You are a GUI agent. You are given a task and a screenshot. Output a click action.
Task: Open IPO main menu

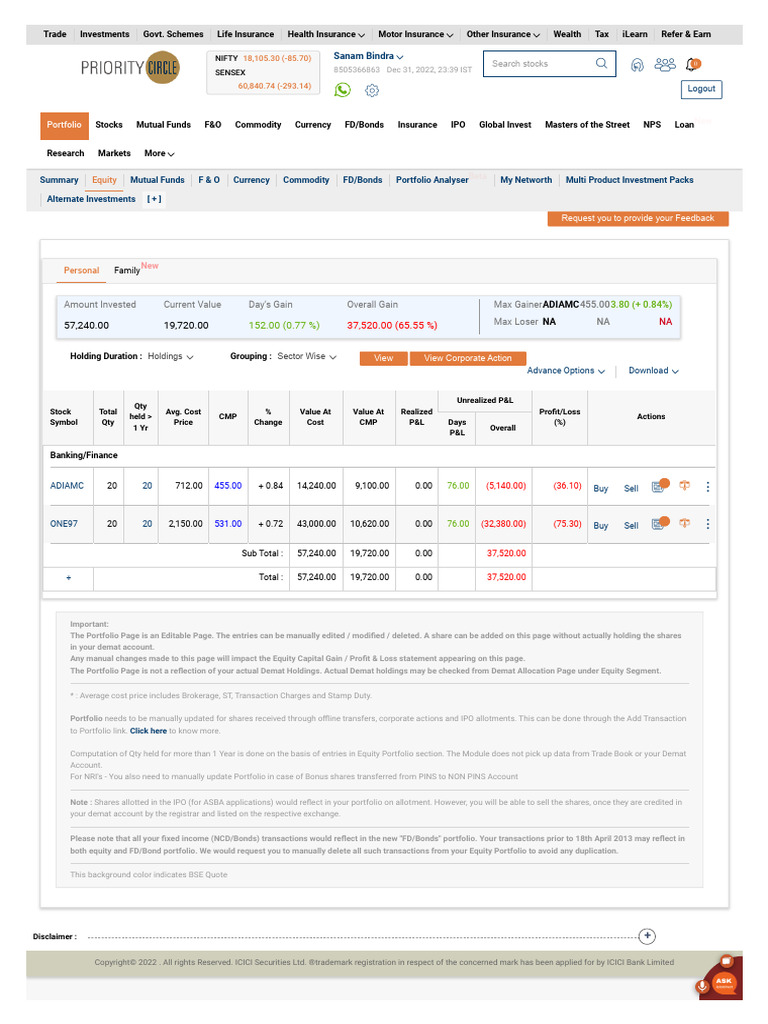click(458, 125)
